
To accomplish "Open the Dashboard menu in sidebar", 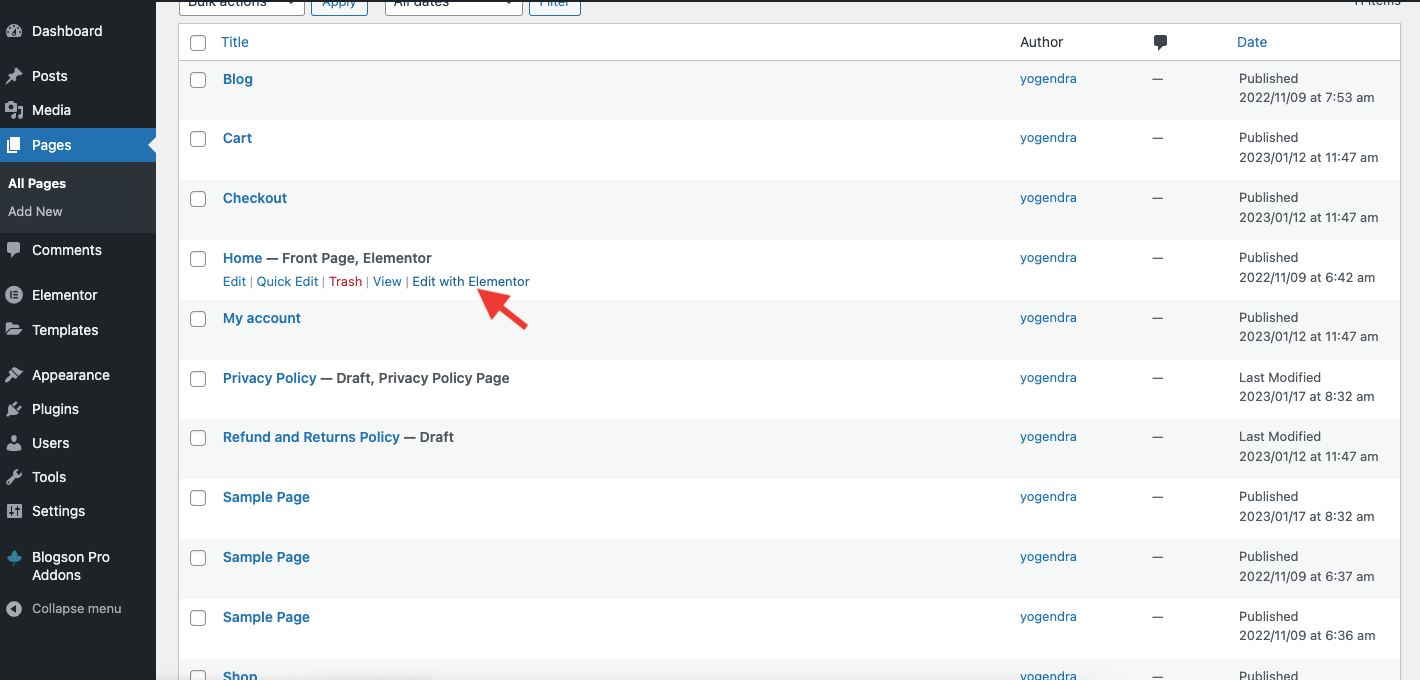I will 66,31.
